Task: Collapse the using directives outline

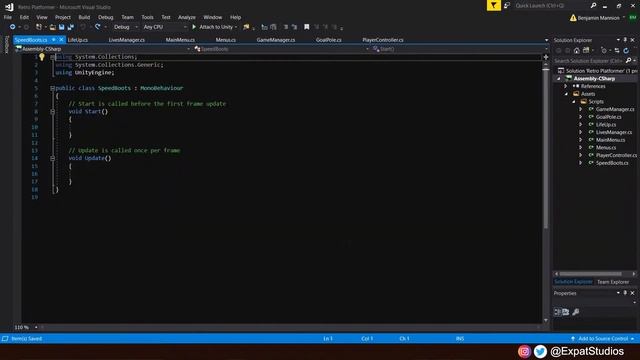Action: pos(52,57)
